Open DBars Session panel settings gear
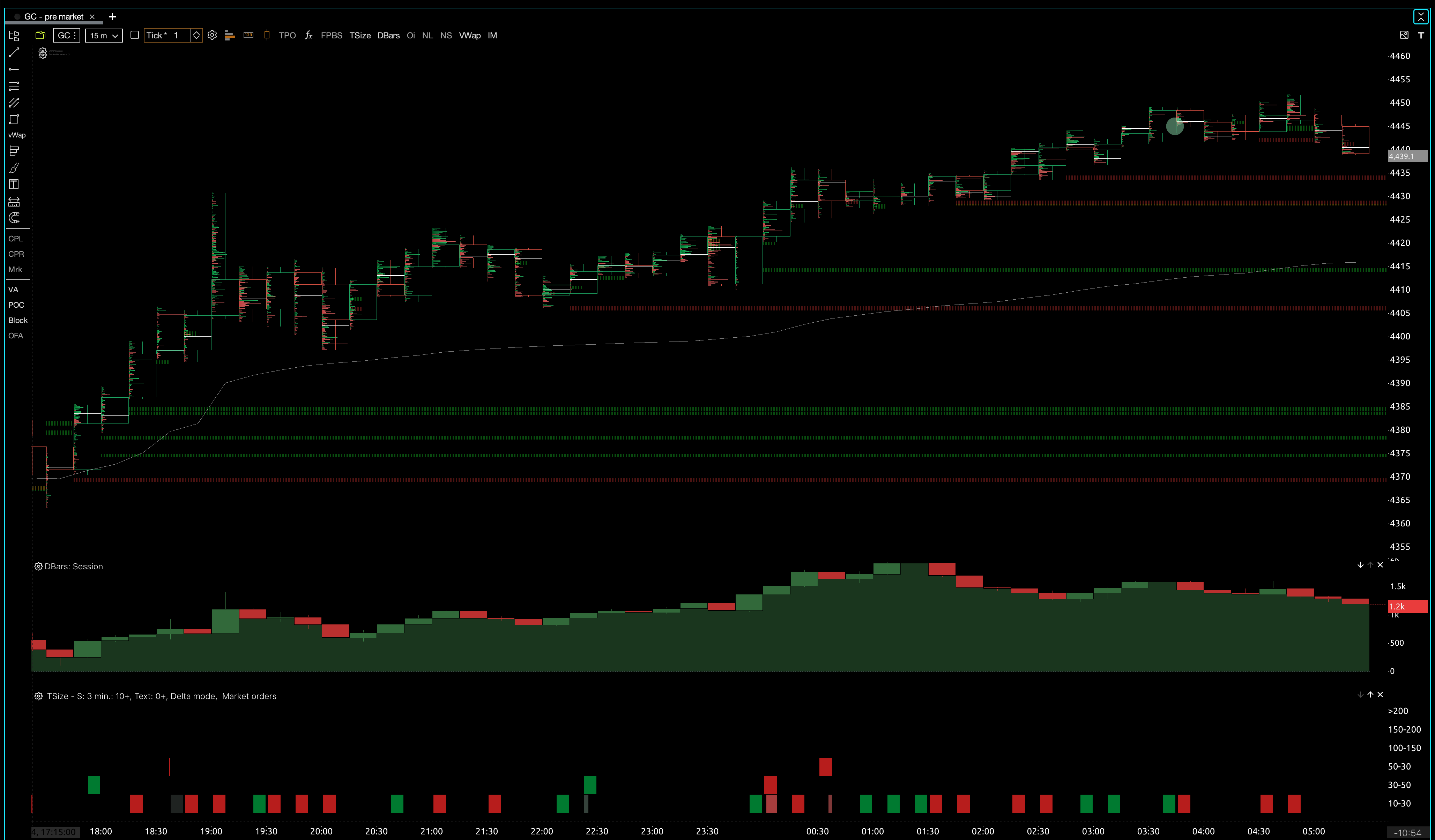The image size is (1435, 840). (38, 566)
